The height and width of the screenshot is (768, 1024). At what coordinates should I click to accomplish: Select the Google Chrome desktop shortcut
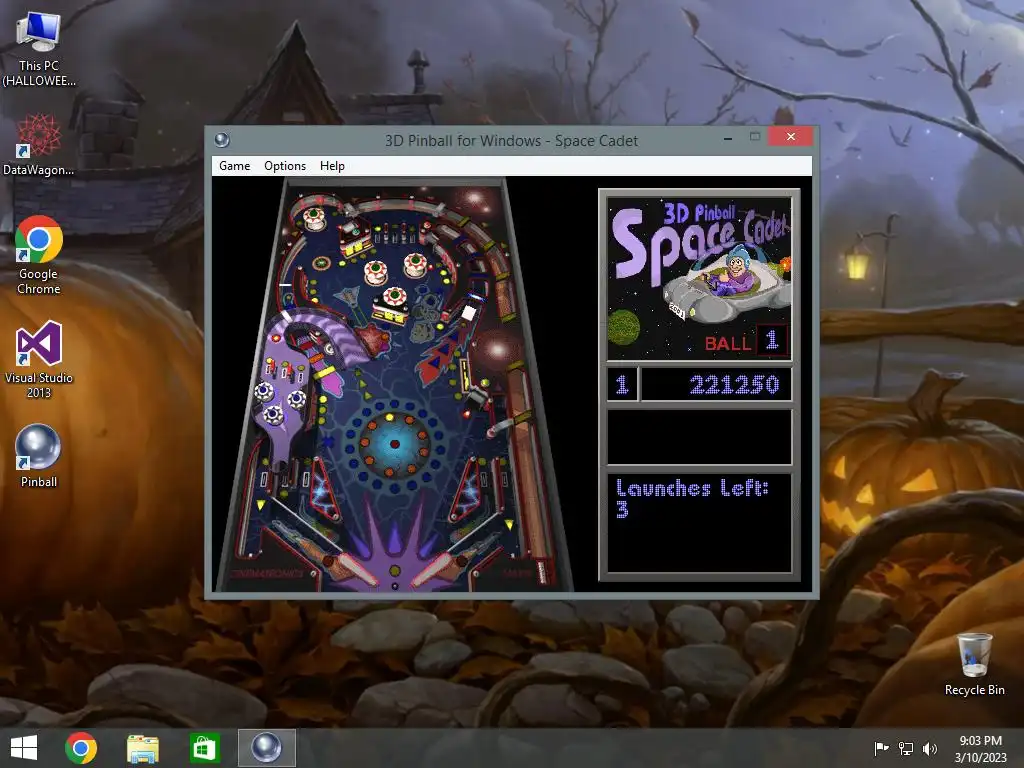pyautogui.click(x=39, y=255)
